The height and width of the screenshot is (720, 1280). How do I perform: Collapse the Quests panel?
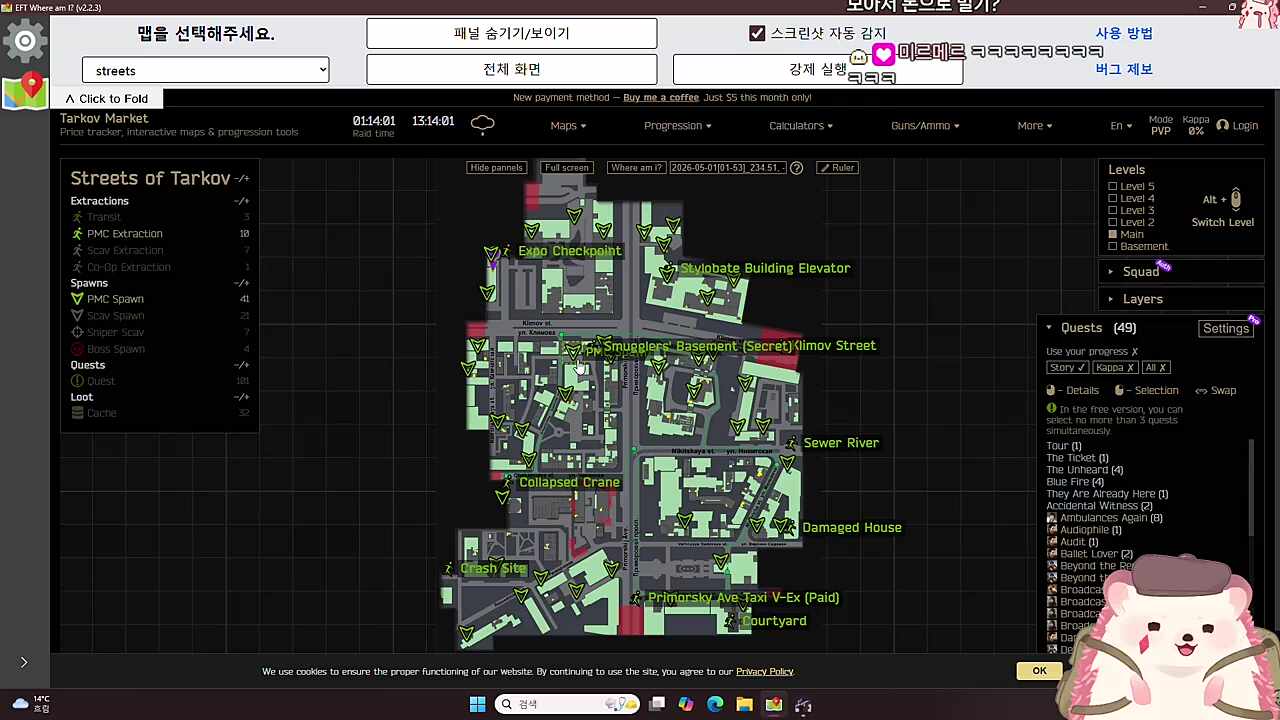pyautogui.click(x=1049, y=328)
